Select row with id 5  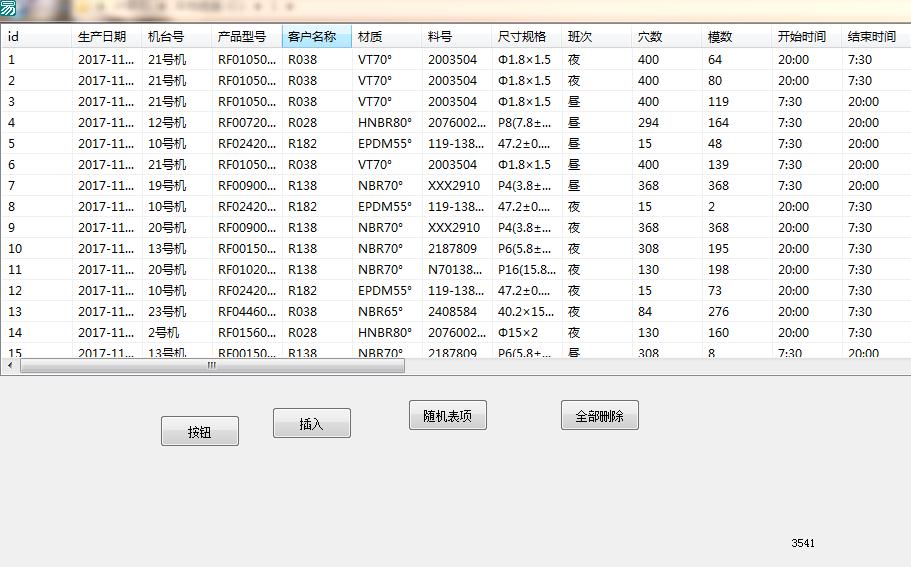pos(456,143)
